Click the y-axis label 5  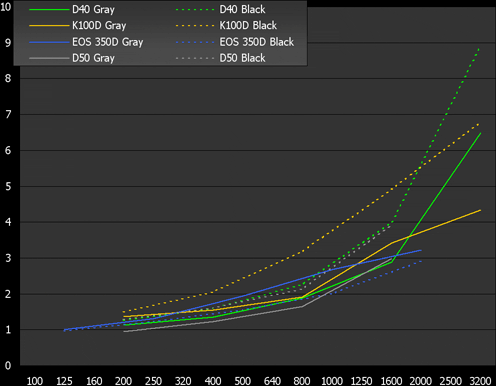click(x=8, y=186)
